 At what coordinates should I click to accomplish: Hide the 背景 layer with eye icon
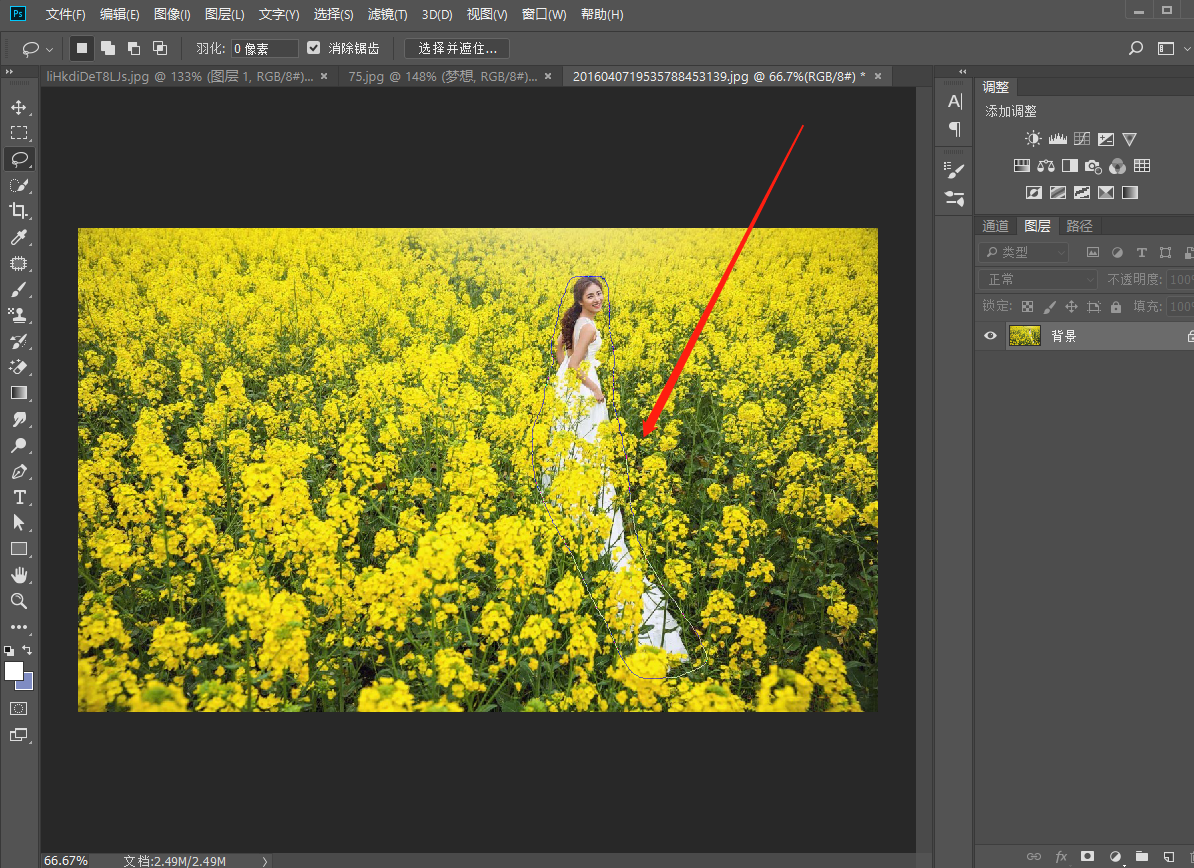990,336
